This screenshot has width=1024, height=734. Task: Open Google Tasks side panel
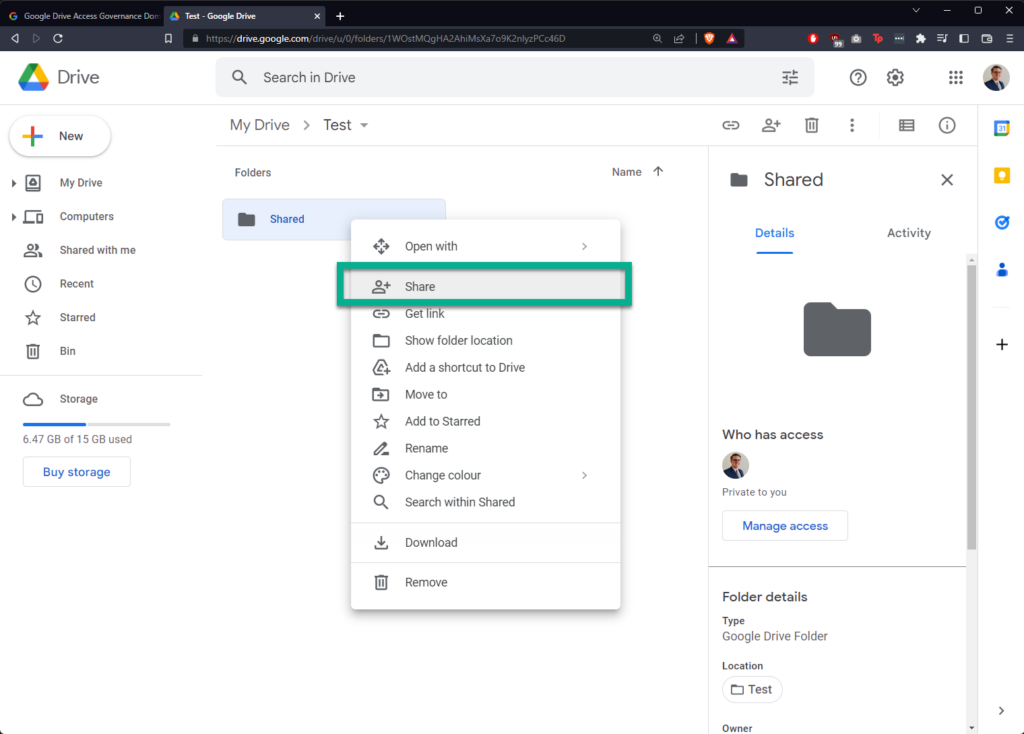pos(1001,222)
